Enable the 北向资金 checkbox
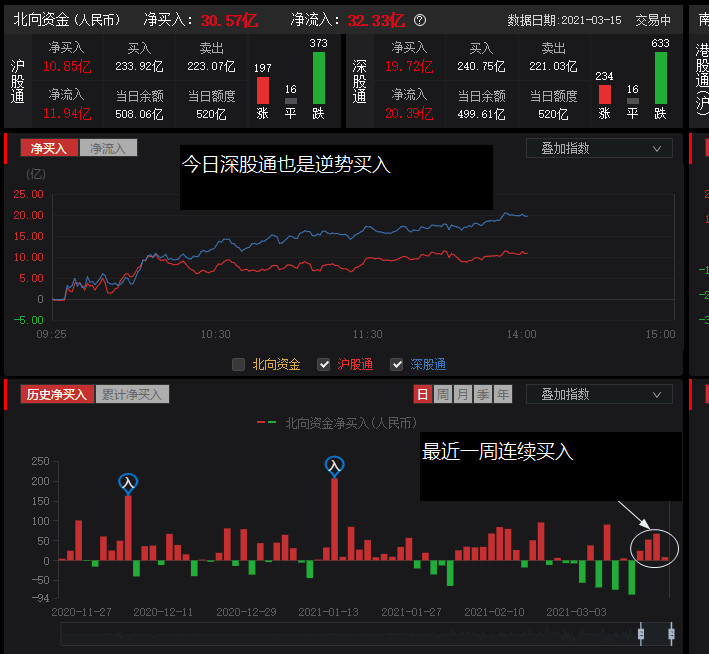The image size is (709, 654). click(238, 364)
